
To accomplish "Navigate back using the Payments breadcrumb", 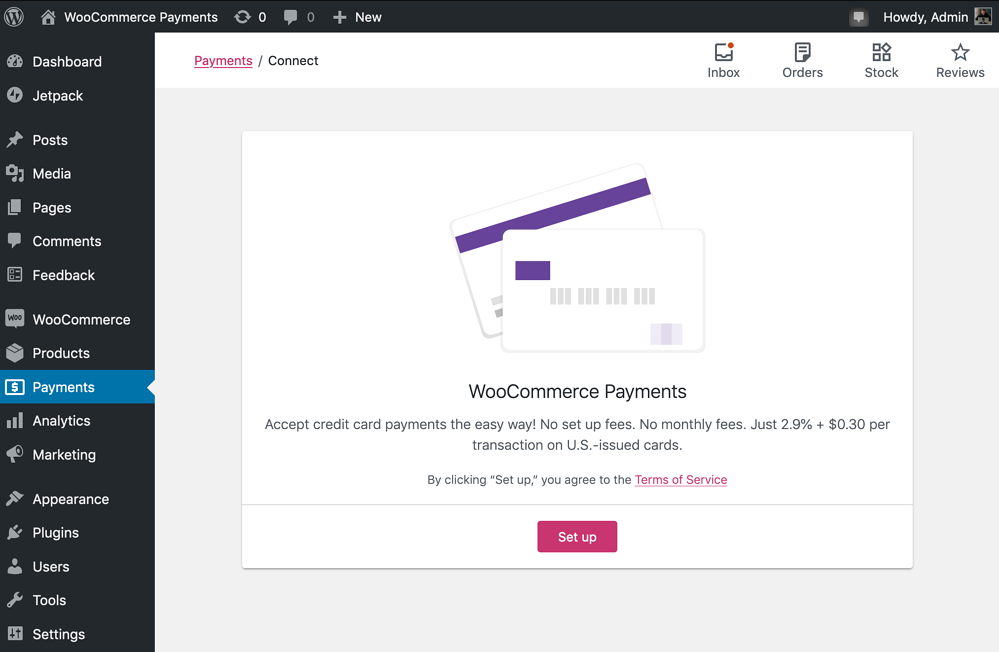I will tap(223, 60).
